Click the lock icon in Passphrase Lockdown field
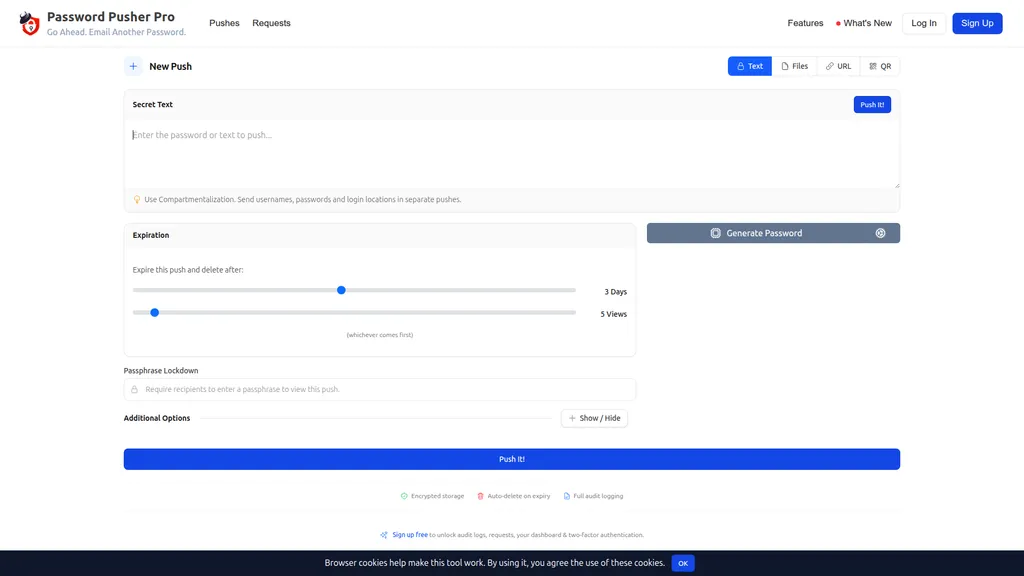 tap(135, 389)
